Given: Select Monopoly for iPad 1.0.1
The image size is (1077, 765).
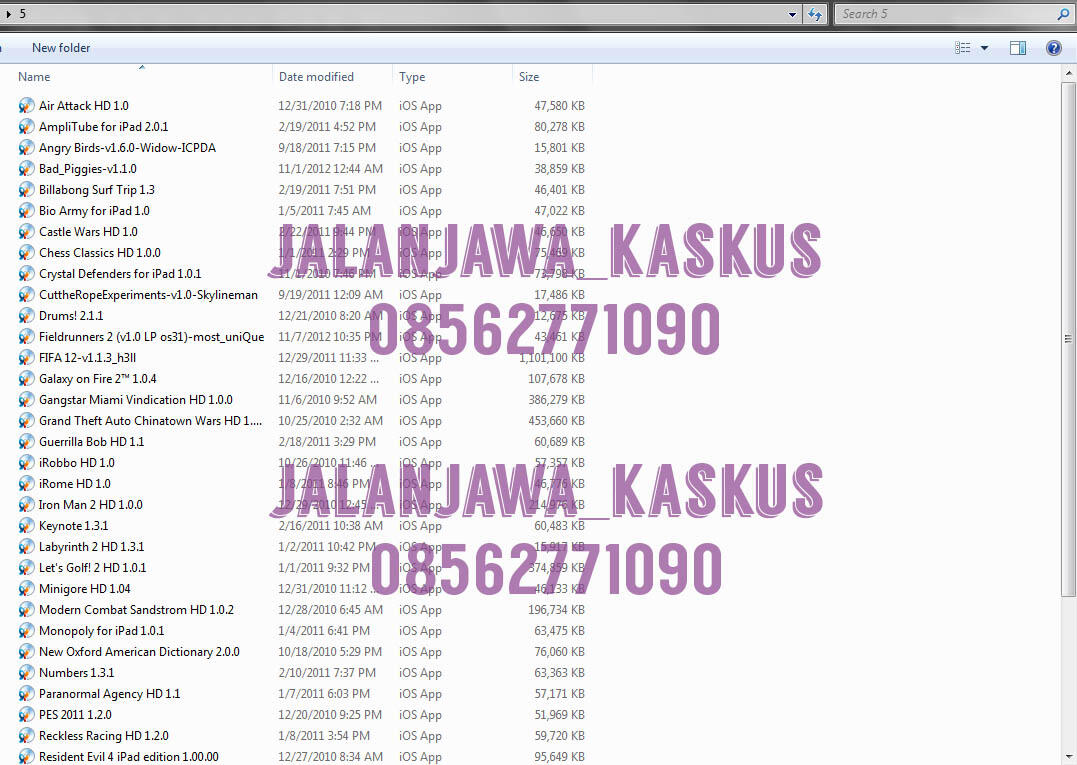Looking at the screenshot, I should click(102, 631).
